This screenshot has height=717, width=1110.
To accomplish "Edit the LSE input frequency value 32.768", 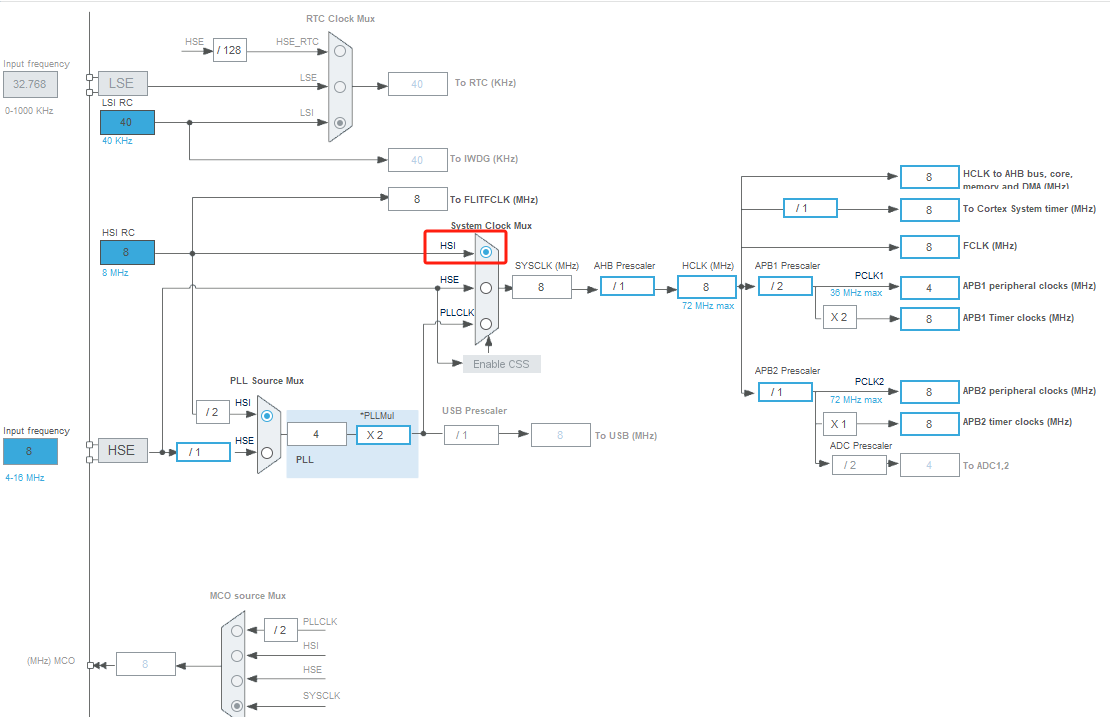I will [x=30, y=84].
